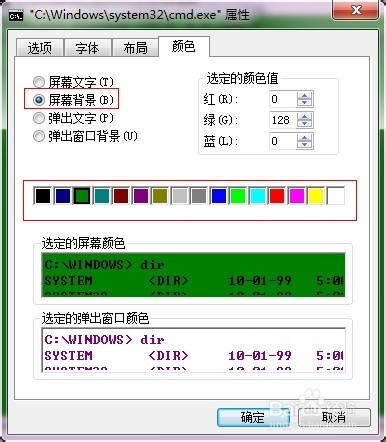Pick the black color swatch

coord(43,196)
